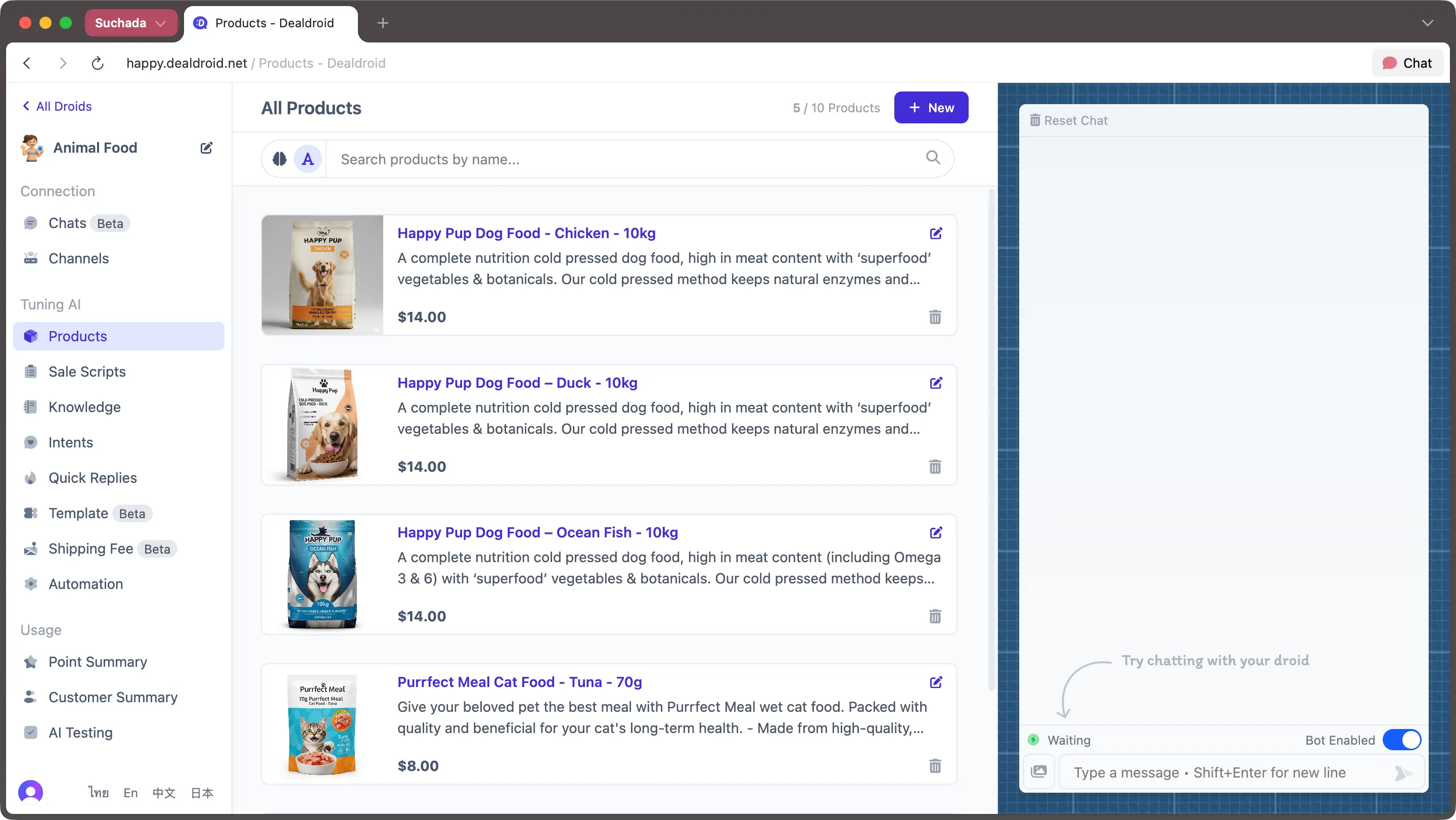1456x820 pixels.
Task: Click the user profile avatar icon
Action: [x=30, y=792]
